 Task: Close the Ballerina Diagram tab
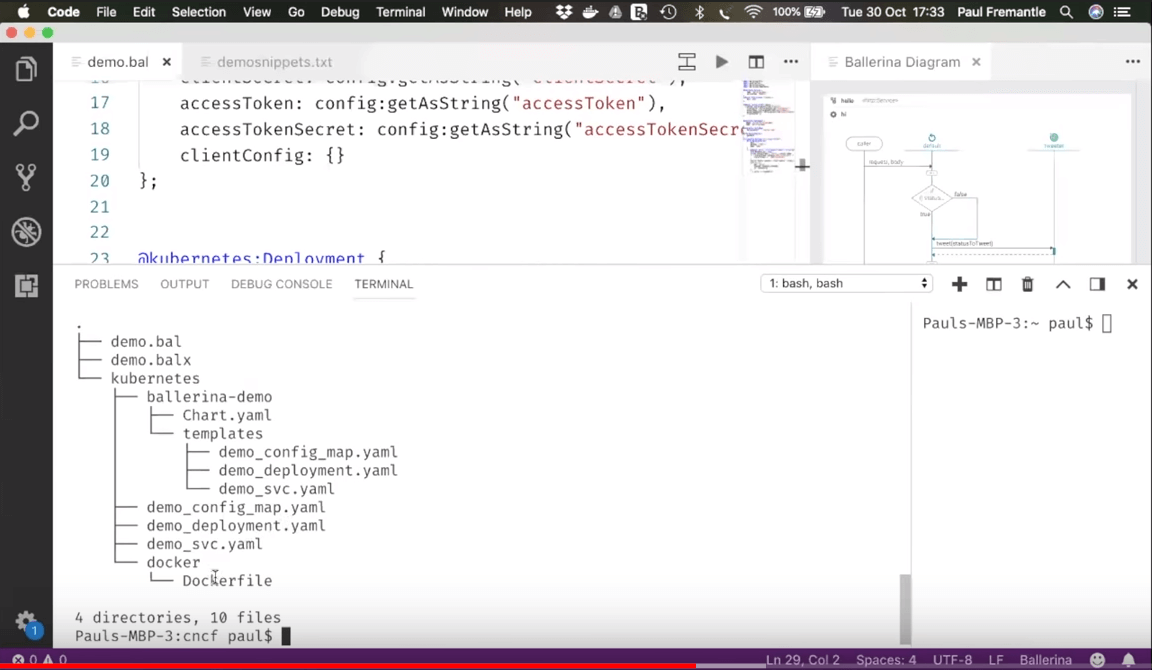click(x=976, y=62)
